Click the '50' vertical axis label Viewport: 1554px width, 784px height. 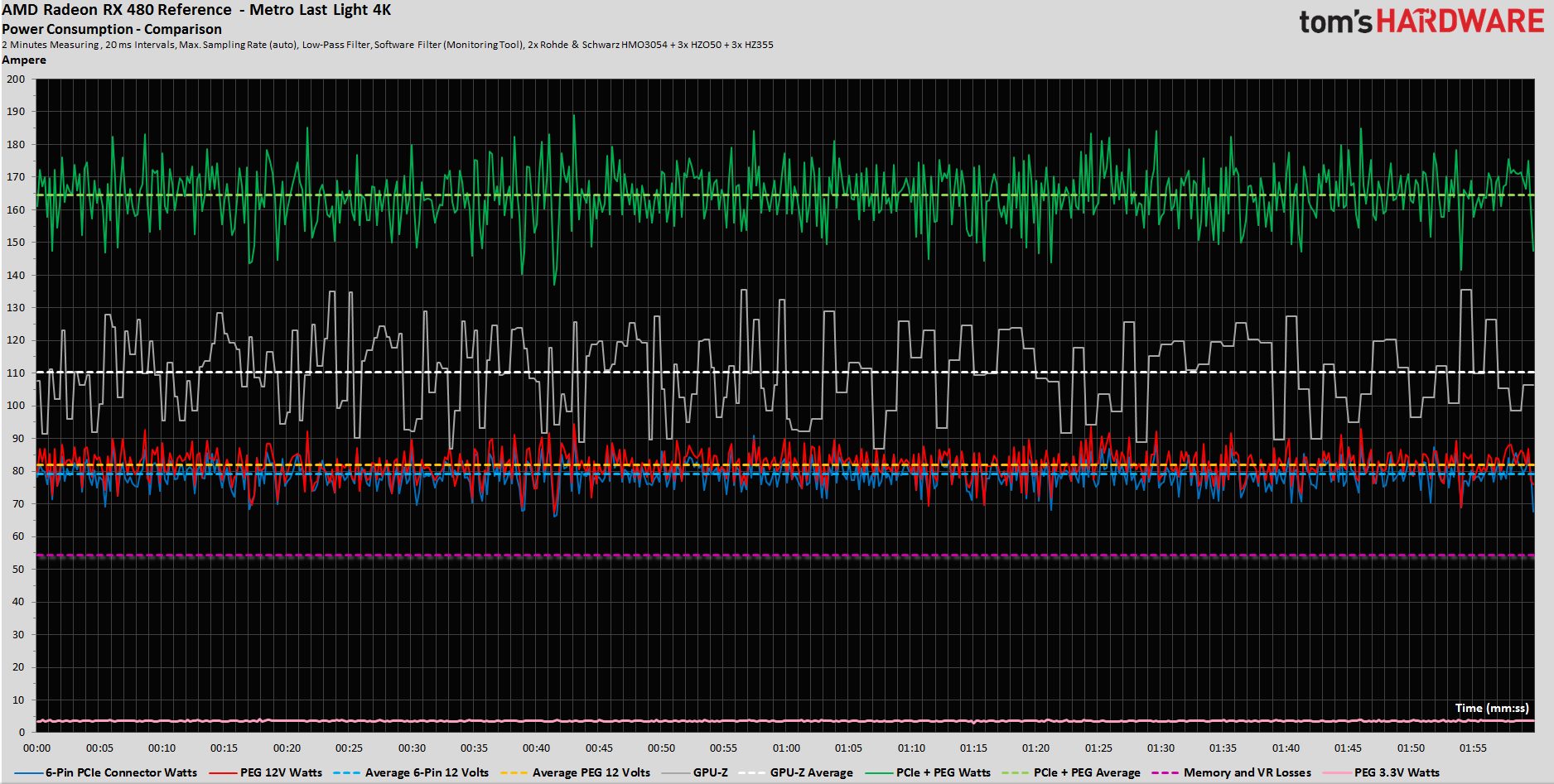click(18, 569)
